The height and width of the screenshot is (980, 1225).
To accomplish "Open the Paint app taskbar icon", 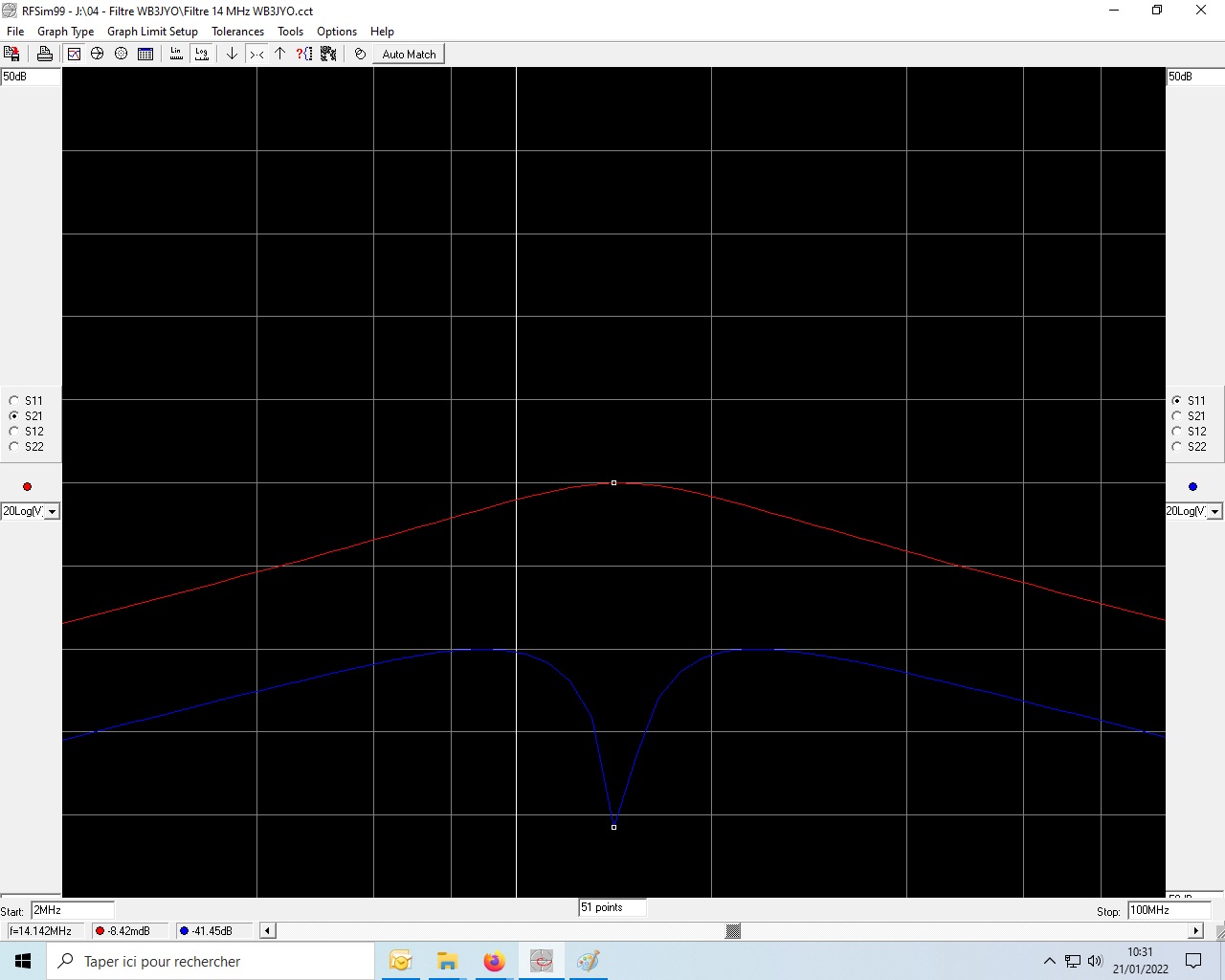I will 588,961.
